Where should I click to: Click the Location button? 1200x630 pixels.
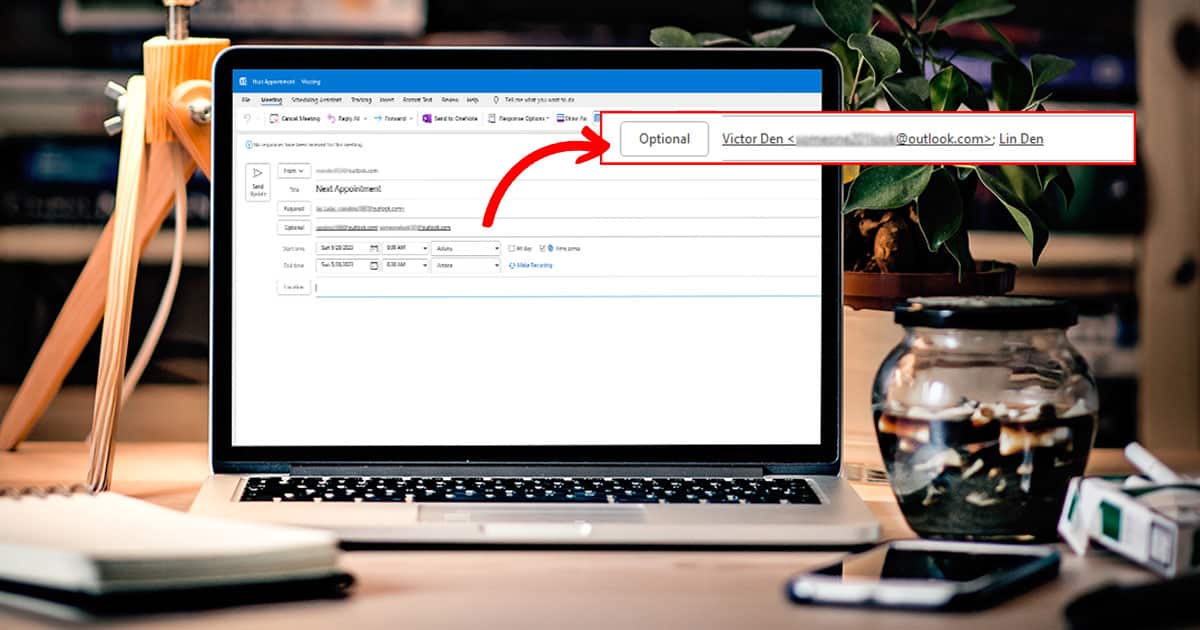294,287
